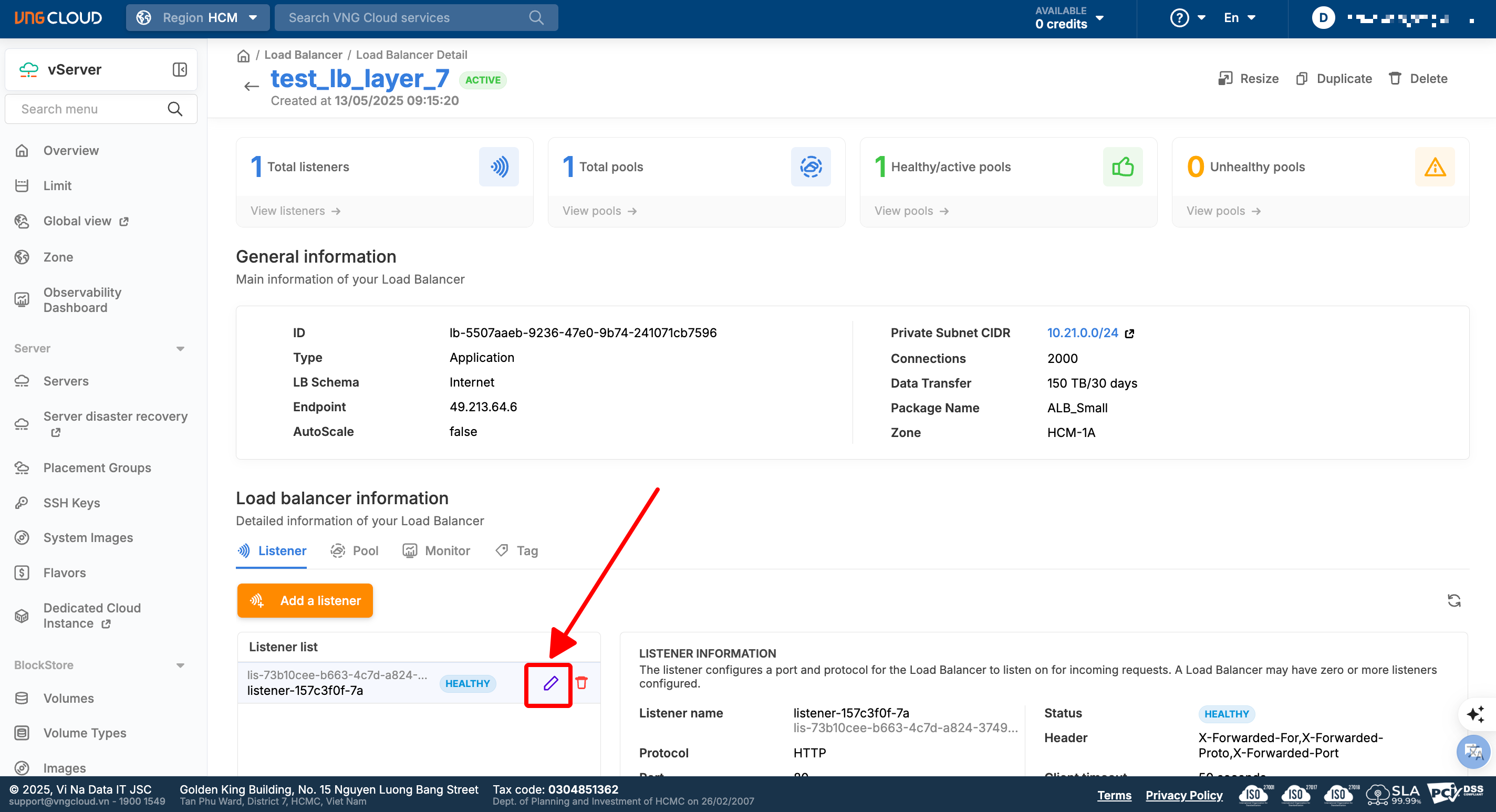Collapse the Server sidebar section
Viewport: 1496px width, 812px height.
(180, 349)
